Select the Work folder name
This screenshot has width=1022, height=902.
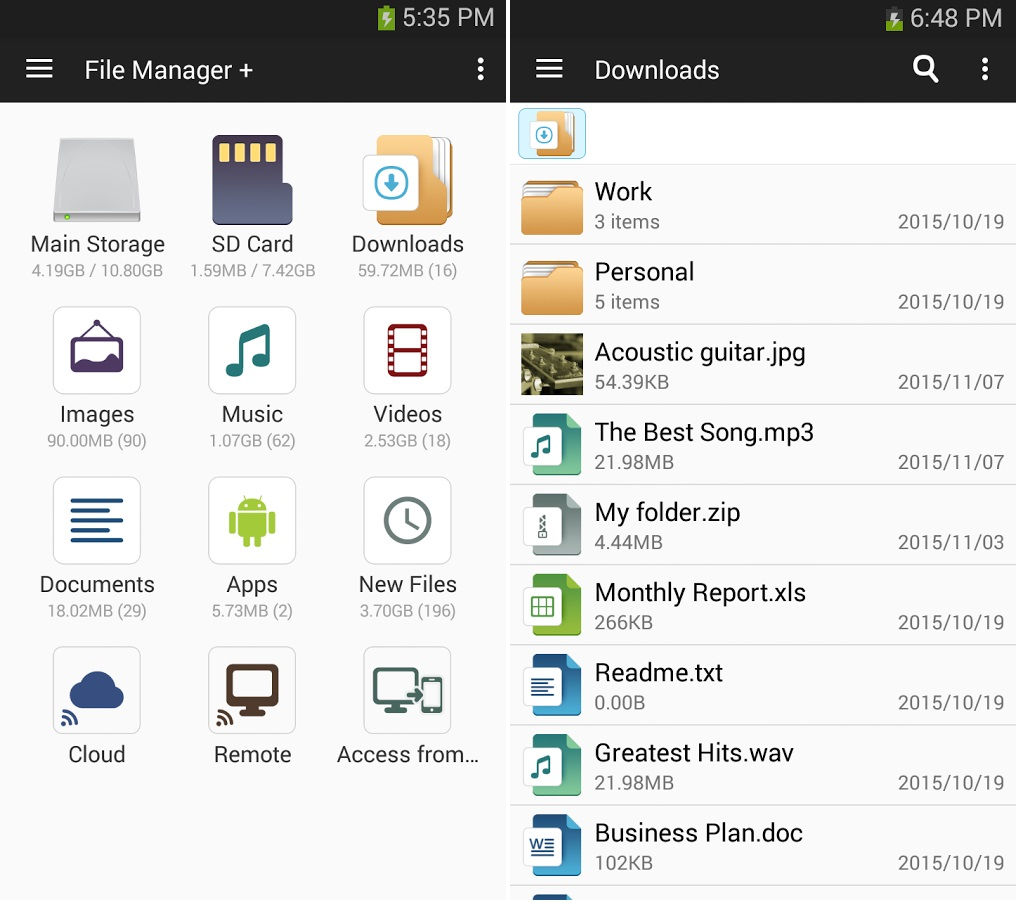tap(623, 192)
